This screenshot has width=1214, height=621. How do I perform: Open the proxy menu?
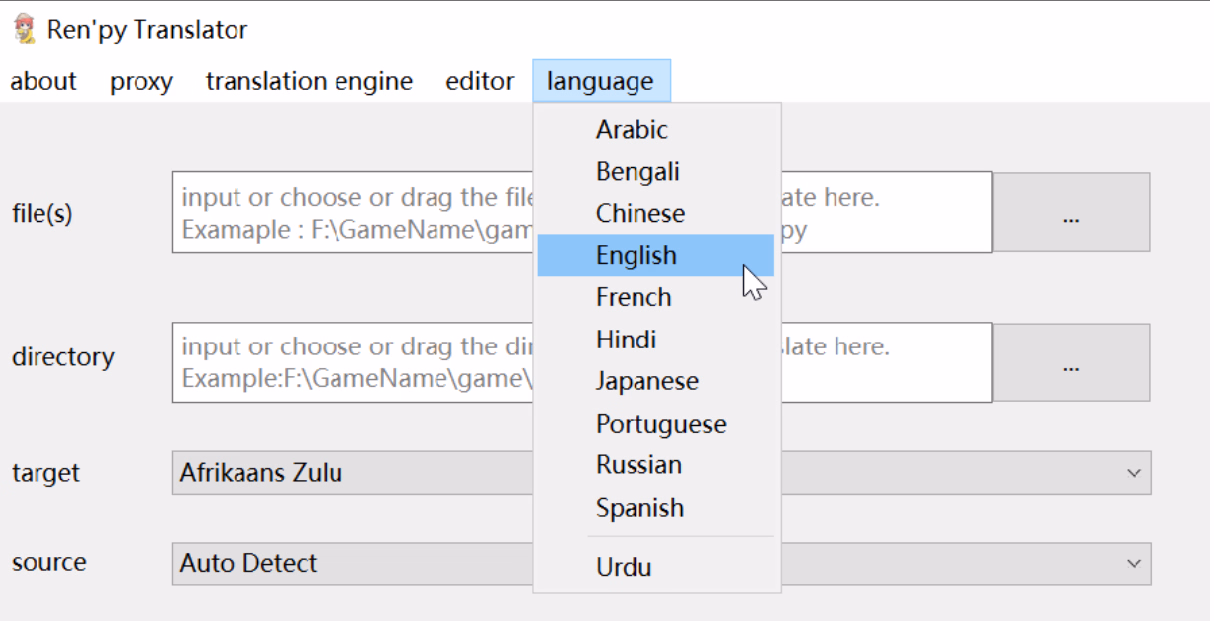pyautogui.click(x=141, y=82)
